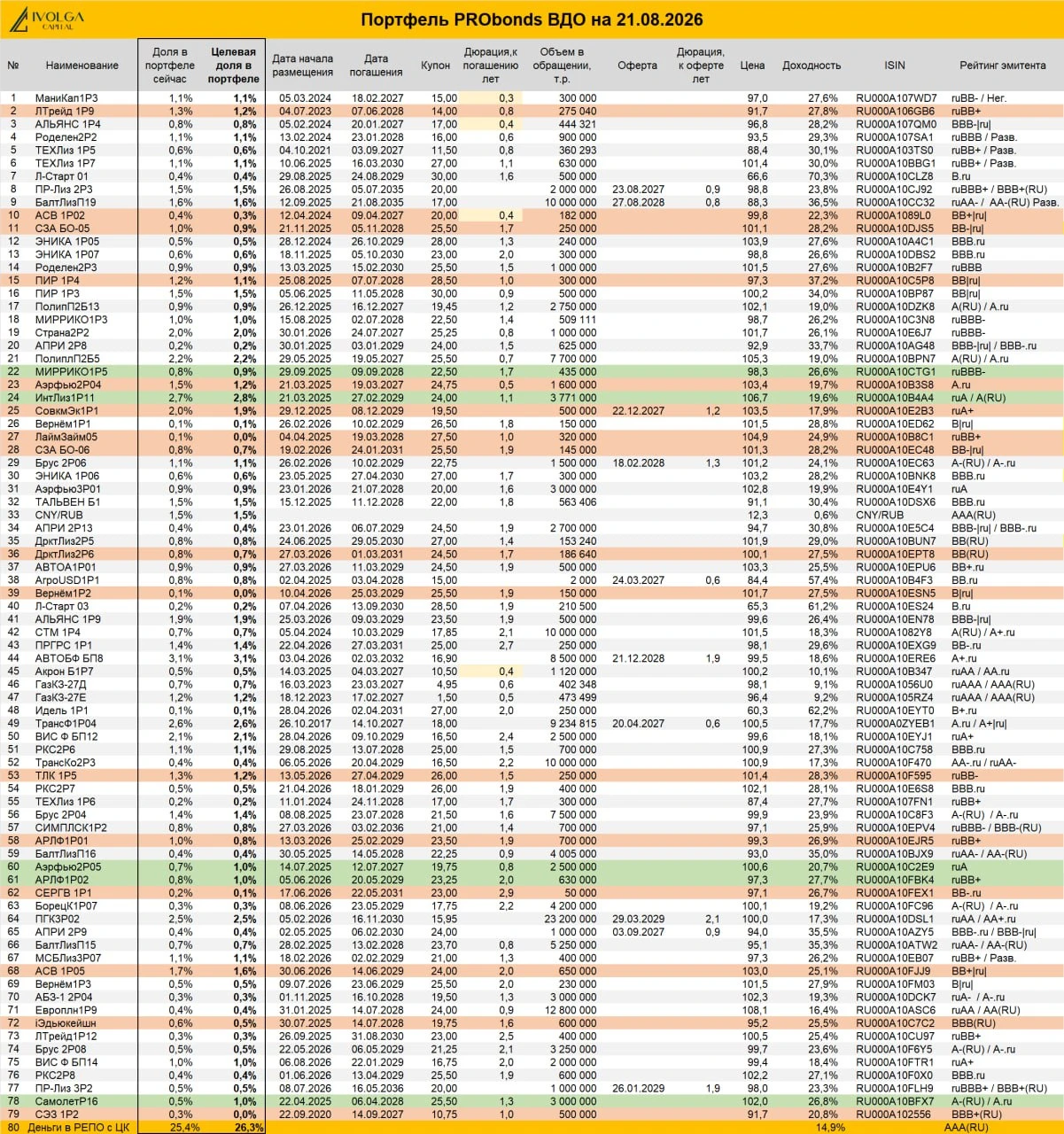
Task: Click the rating 'ruBBB+ / BBB+(RU)' for ПР-Лиз 2Р3
Action: coord(998,190)
